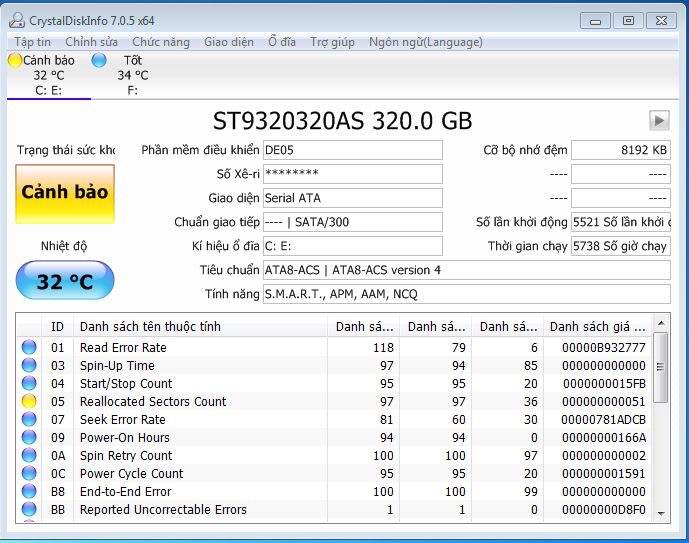
Task: Click the blue status icon for End-to-End Error
Action: pyautogui.click(x=29, y=492)
